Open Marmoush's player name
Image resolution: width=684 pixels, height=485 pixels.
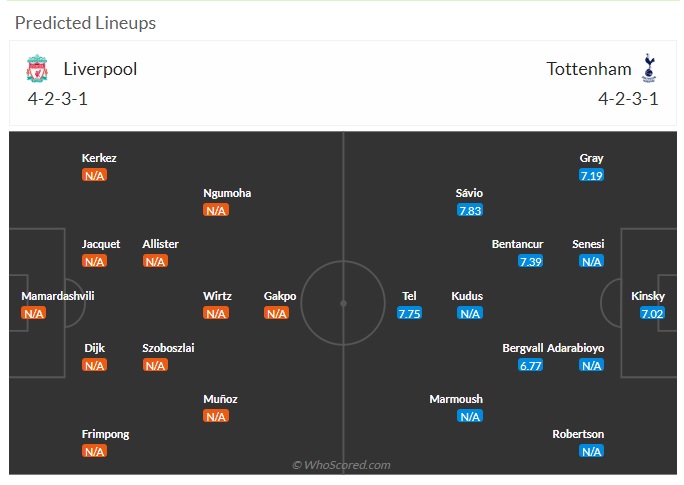[456, 399]
